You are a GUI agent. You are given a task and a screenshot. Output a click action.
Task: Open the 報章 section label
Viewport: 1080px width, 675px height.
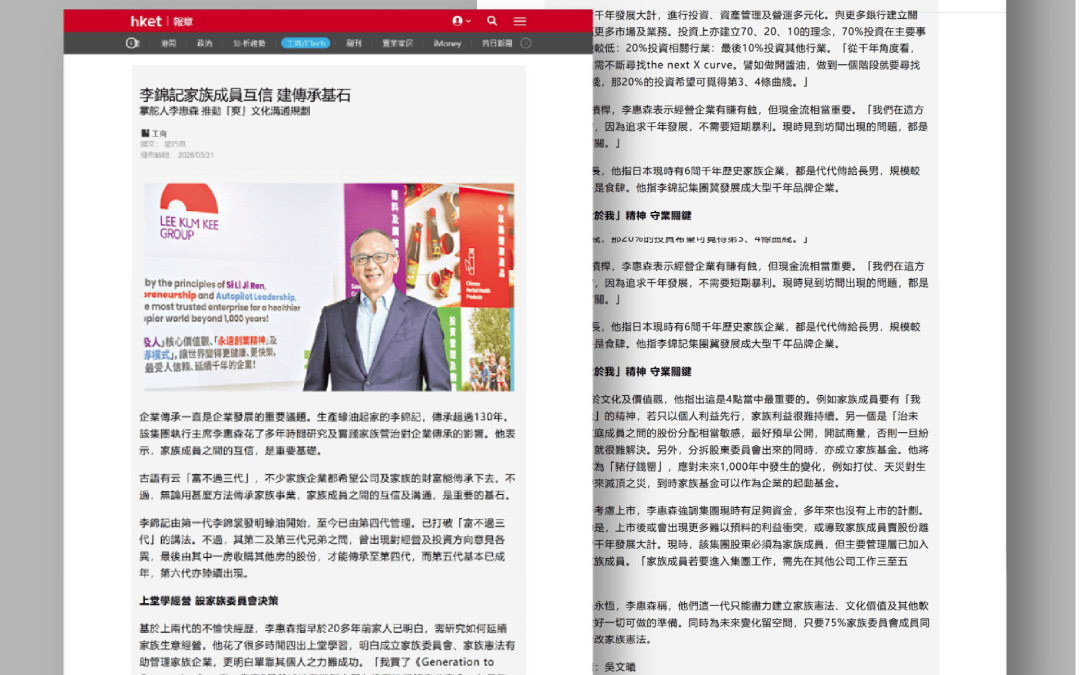click(183, 21)
